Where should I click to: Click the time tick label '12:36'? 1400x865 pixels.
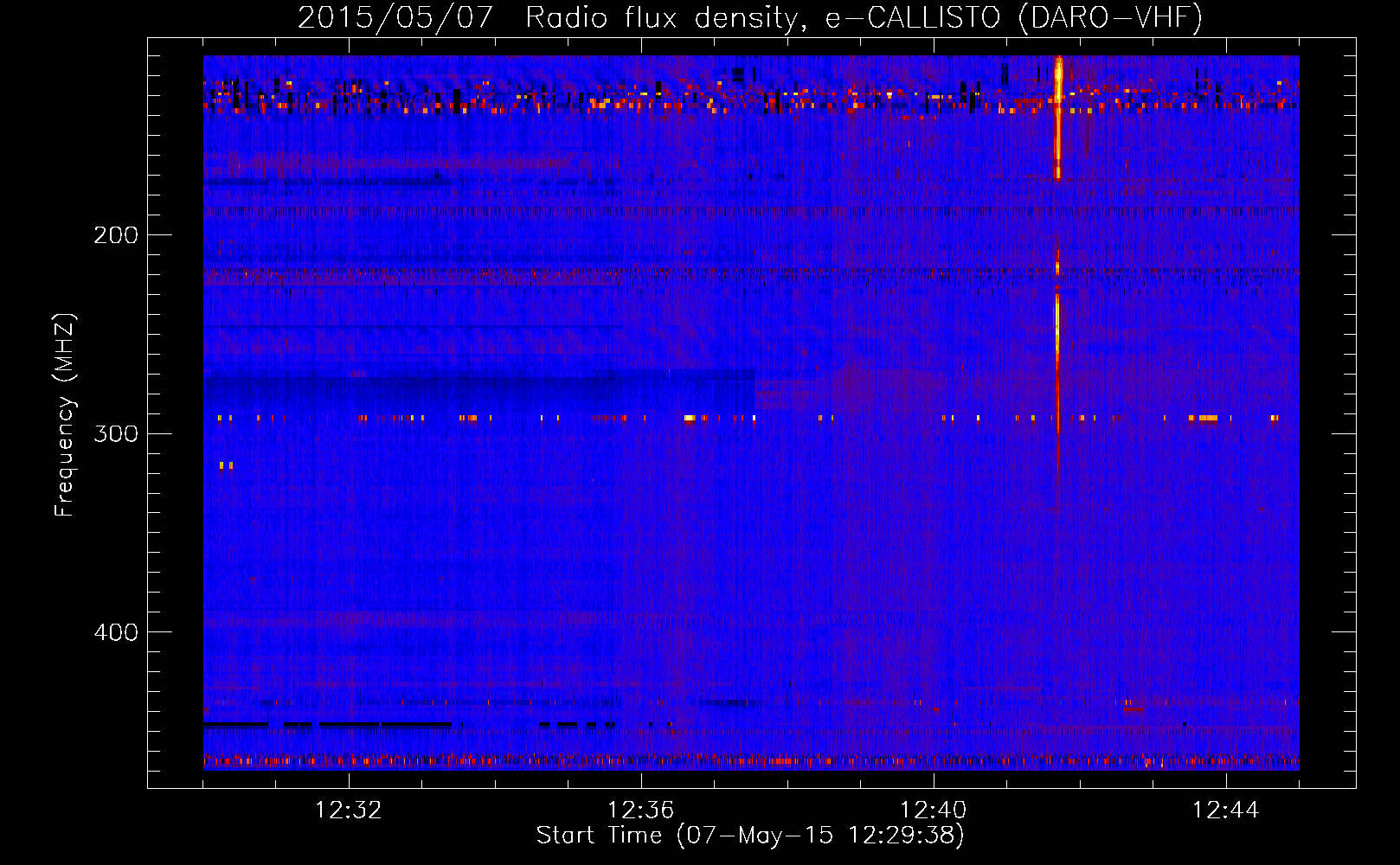(x=641, y=811)
